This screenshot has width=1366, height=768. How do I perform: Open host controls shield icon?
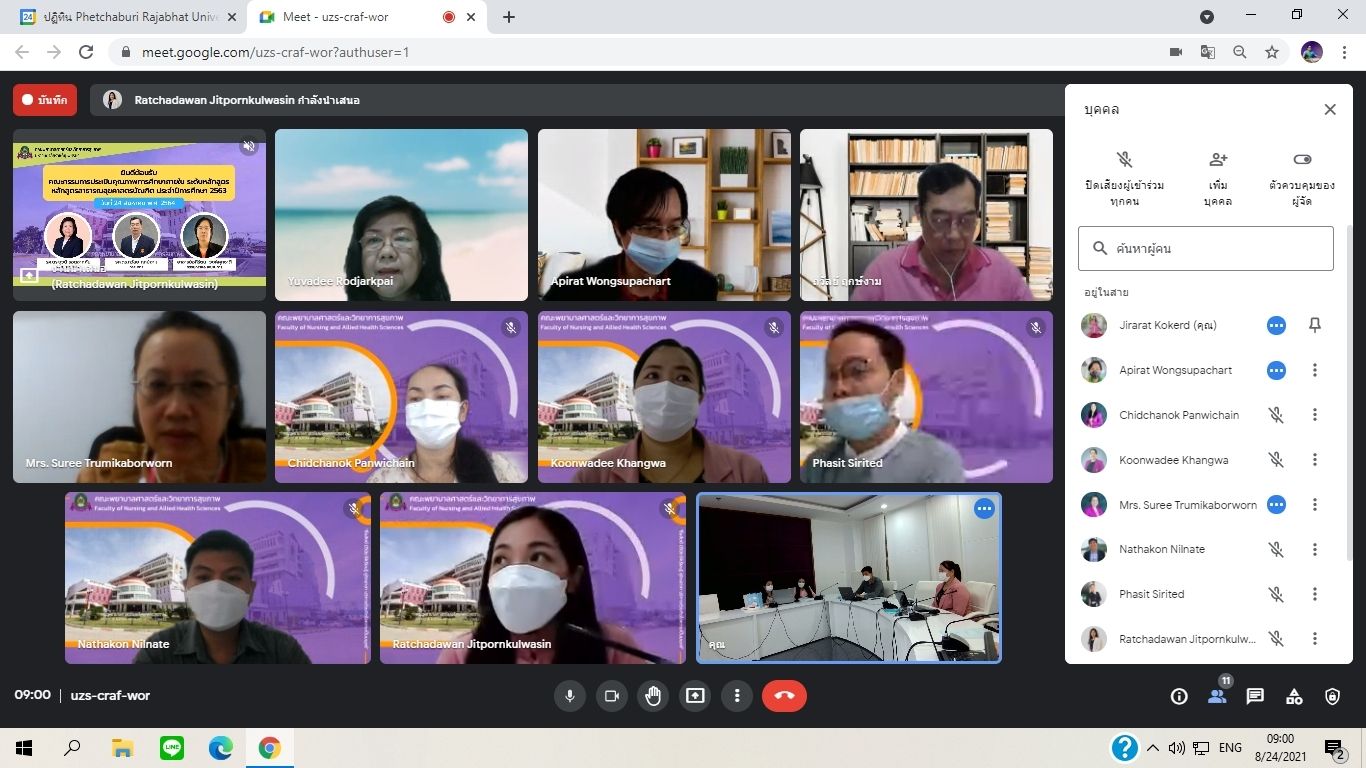1332,697
